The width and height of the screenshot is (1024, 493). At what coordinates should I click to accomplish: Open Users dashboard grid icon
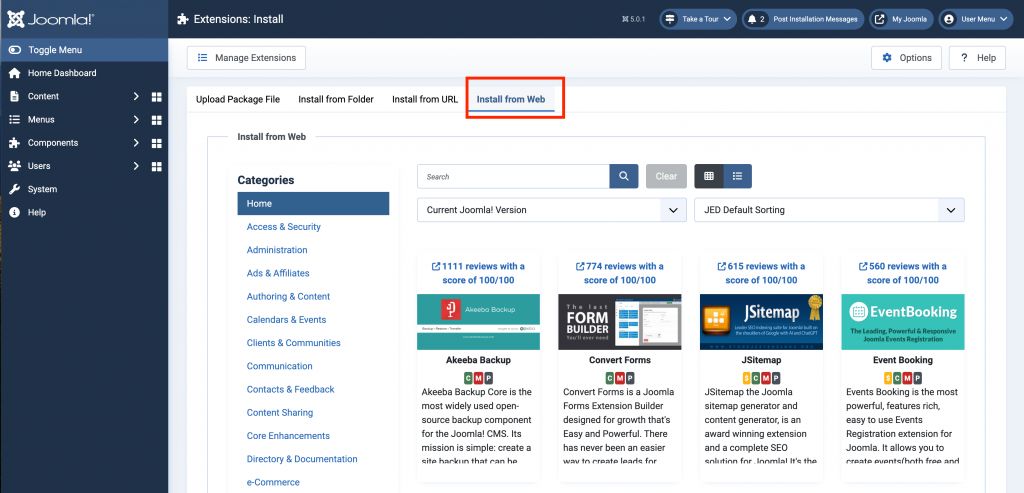click(156, 167)
